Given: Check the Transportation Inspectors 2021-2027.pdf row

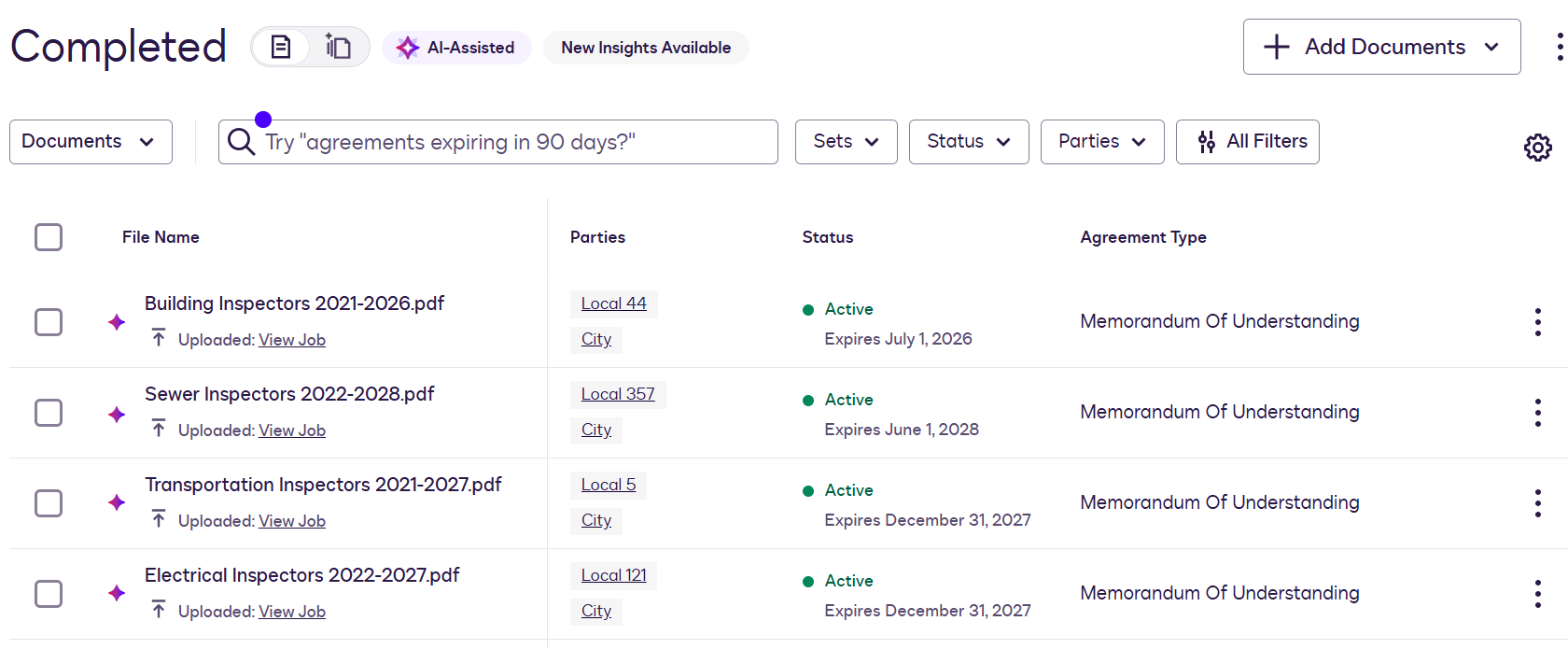Looking at the screenshot, I should [x=49, y=503].
